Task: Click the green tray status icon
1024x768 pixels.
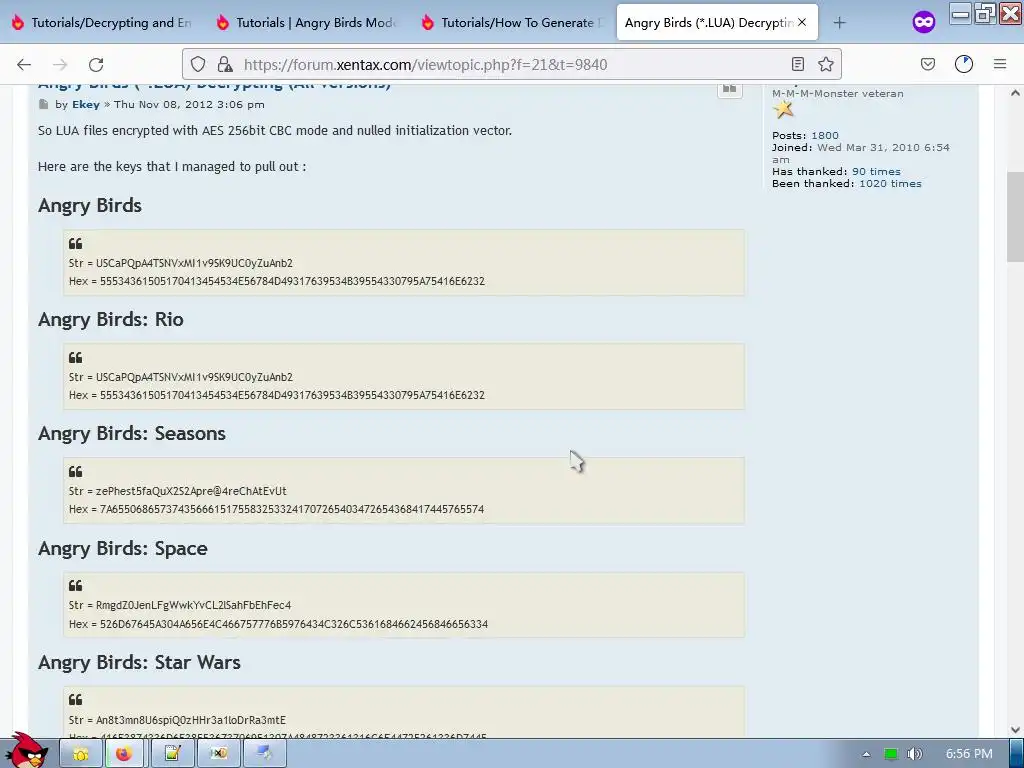Action: pyautogui.click(x=891, y=754)
